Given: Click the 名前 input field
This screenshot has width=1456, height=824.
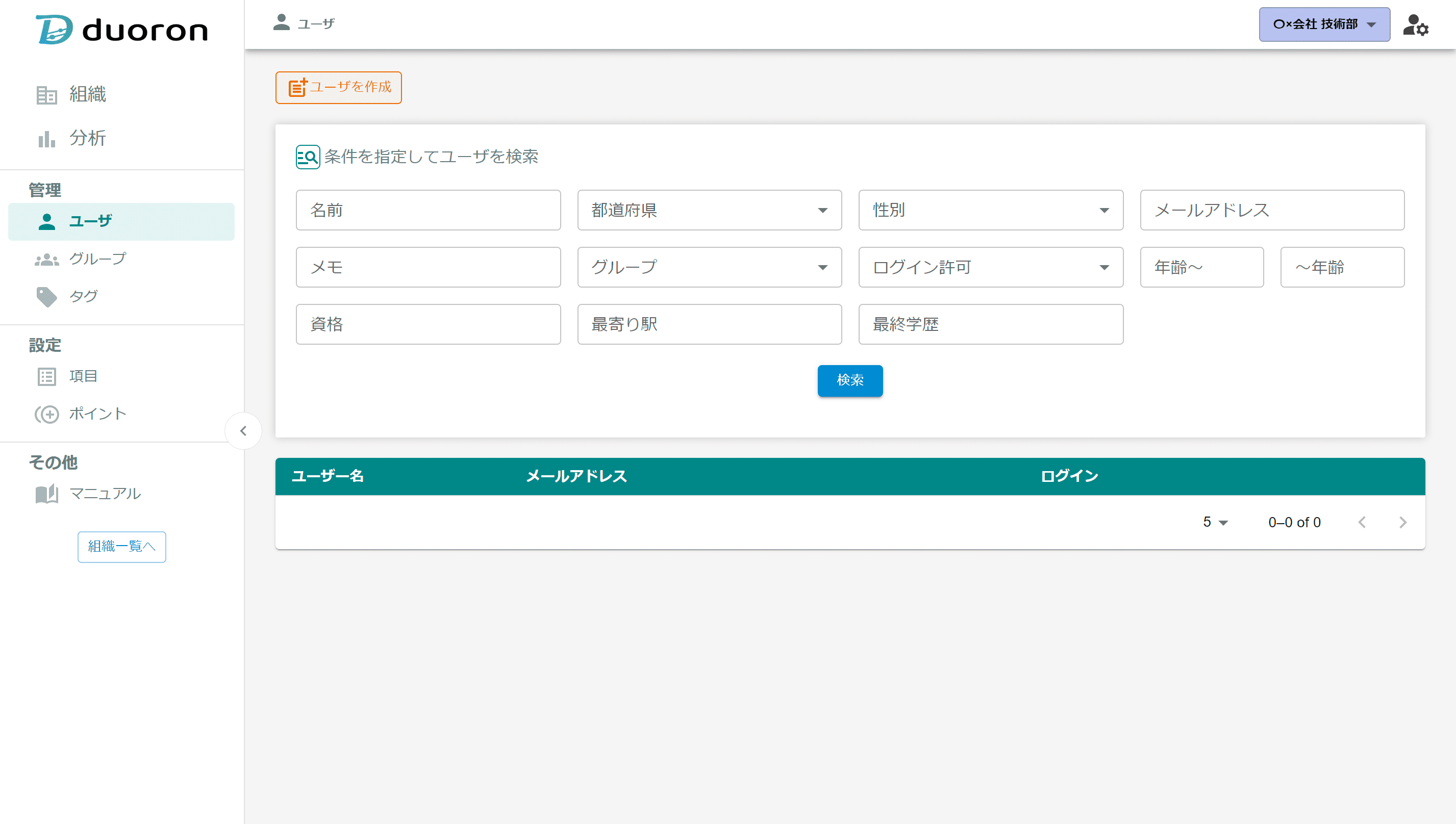Looking at the screenshot, I should coord(428,210).
